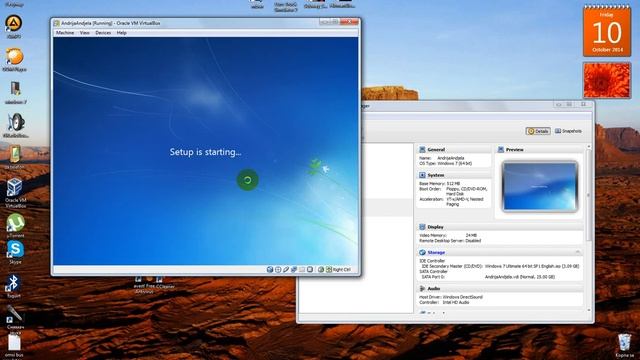Click the optical disc status icon
The width and height of the screenshot is (640, 360).
tap(278, 269)
